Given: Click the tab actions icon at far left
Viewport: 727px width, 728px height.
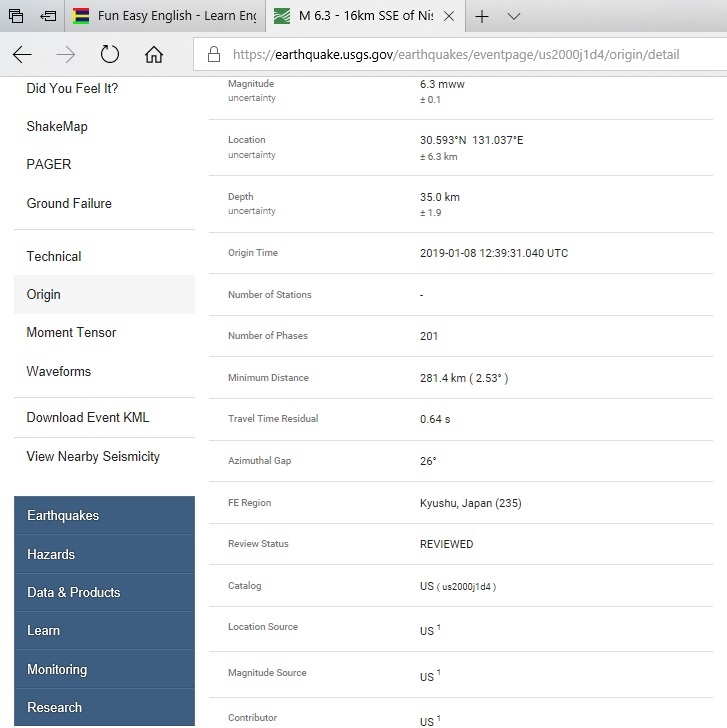Looking at the screenshot, I should pyautogui.click(x=16, y=17).
